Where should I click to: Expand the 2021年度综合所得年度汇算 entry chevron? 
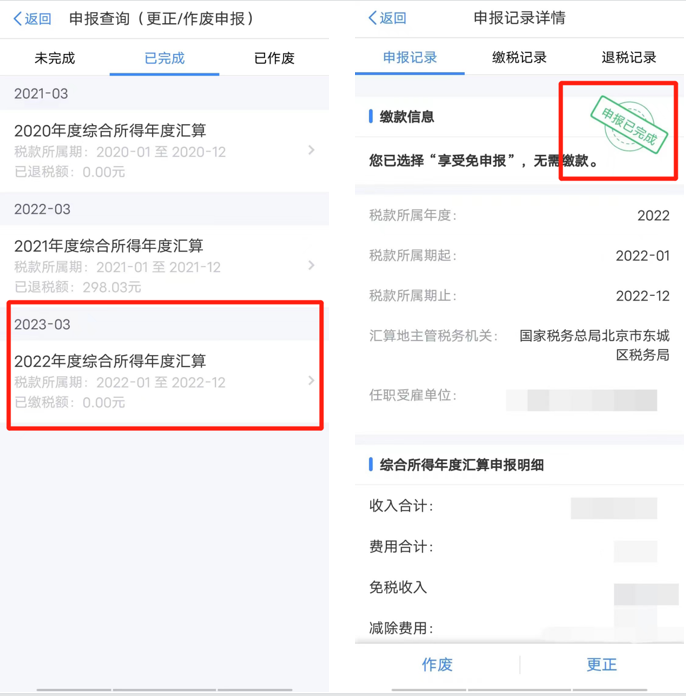click(311, 265)
